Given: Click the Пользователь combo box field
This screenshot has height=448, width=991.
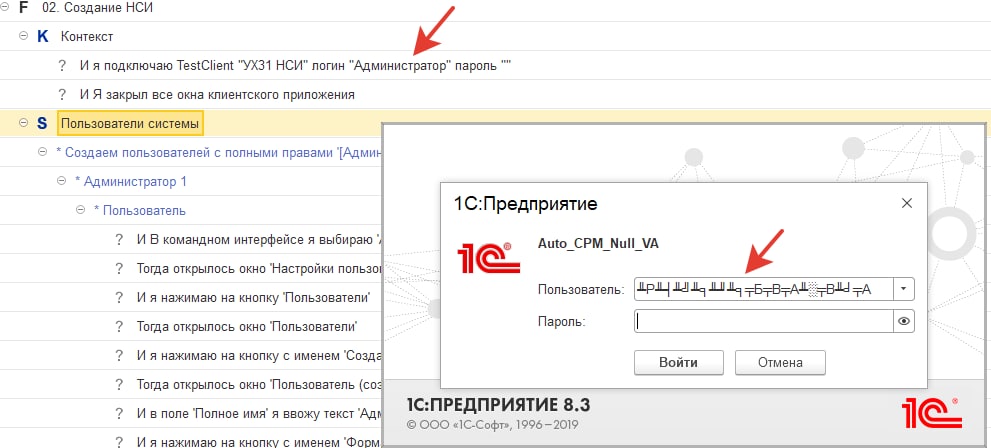Looking at the screenshot, I should 763,289.
